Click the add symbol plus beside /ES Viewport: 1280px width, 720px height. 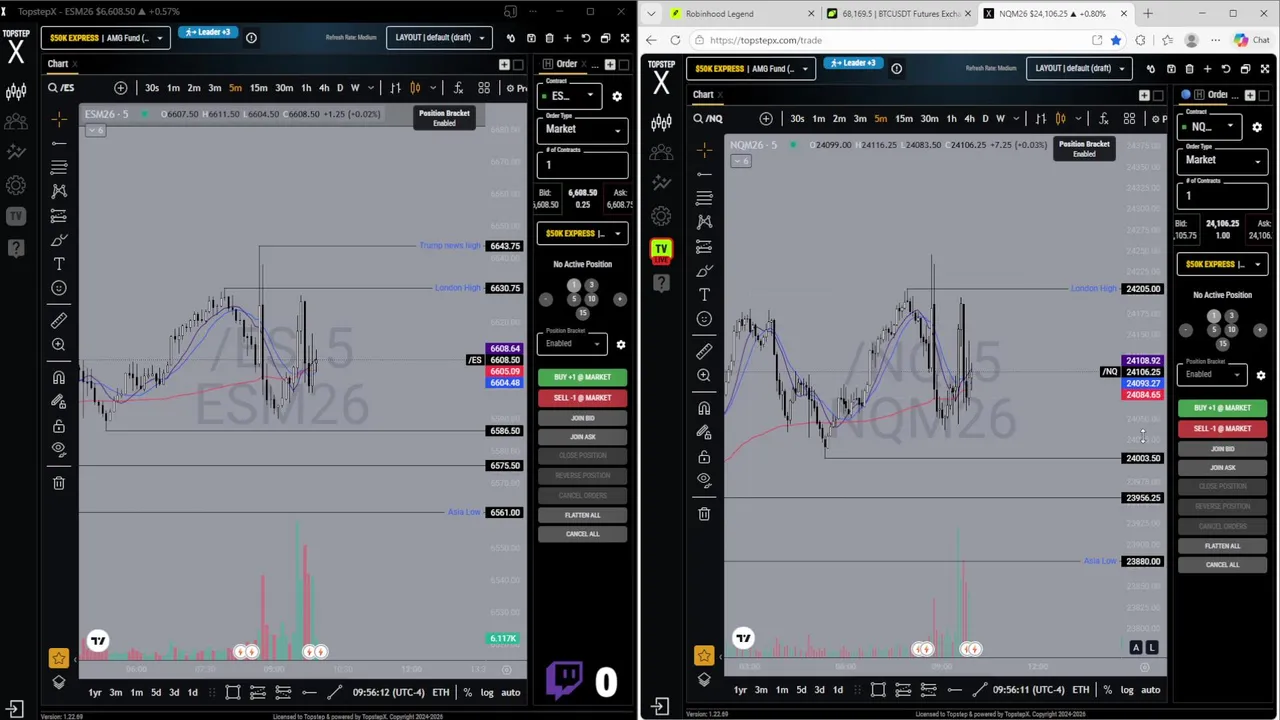(x=121, y=88)
